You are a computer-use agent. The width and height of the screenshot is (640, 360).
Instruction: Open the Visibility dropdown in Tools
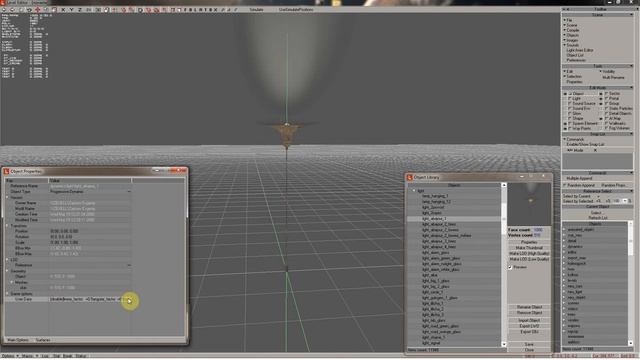point(607,71)
